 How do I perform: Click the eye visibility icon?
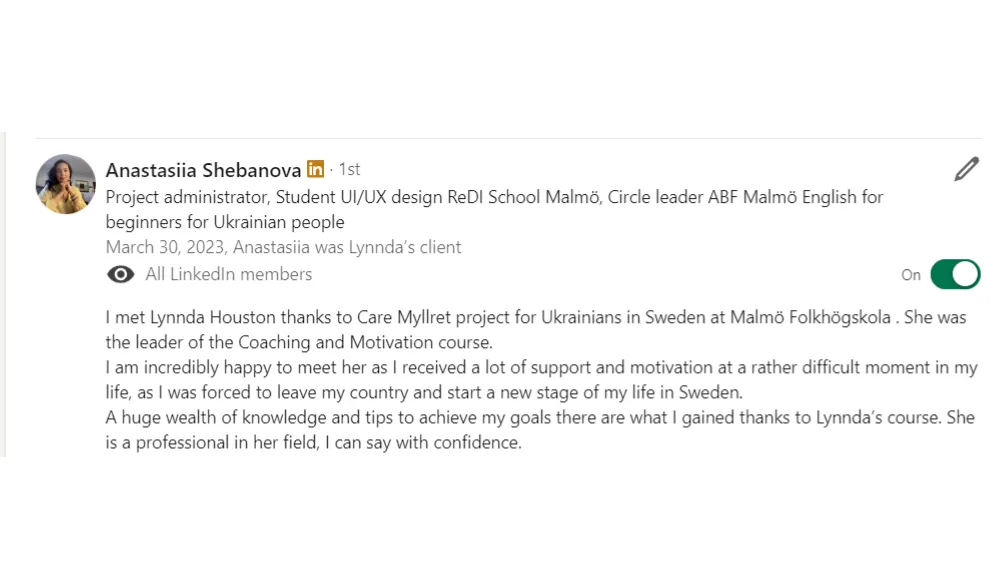coord(121,275)
